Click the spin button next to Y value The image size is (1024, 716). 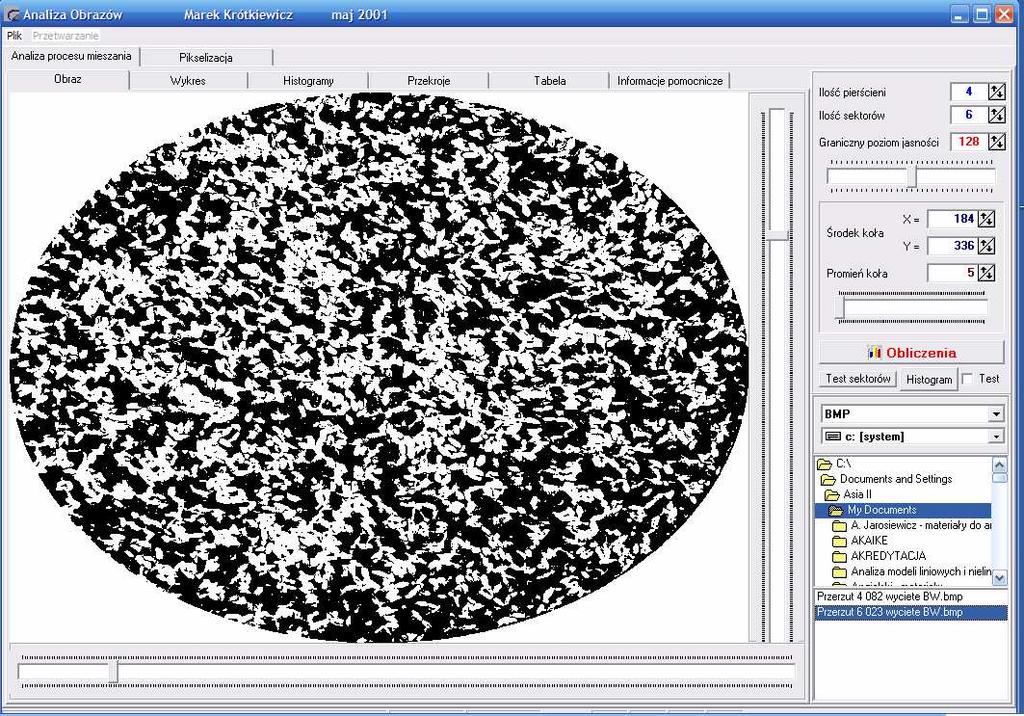pos(986,246)
